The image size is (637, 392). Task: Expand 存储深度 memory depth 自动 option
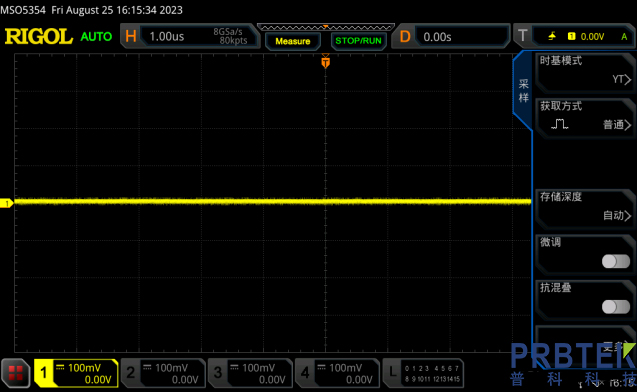(584, 208)
